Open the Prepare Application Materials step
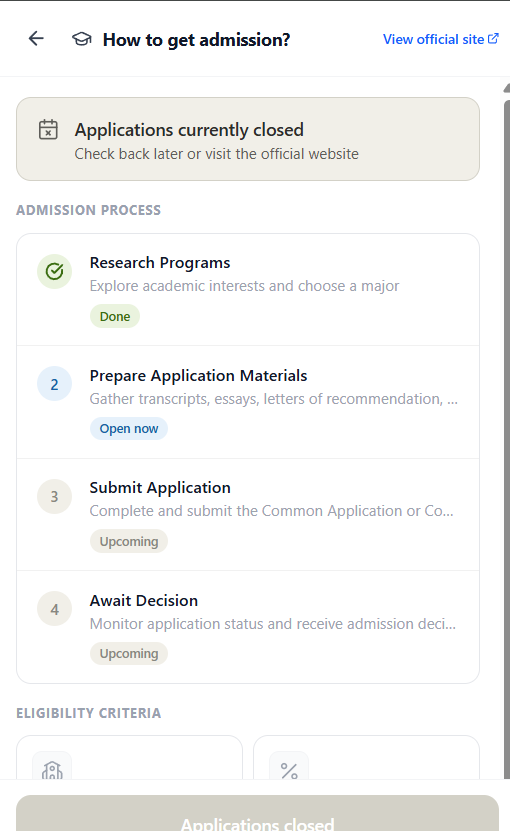This screenshot has height=831, width=510. click(248, 402)
